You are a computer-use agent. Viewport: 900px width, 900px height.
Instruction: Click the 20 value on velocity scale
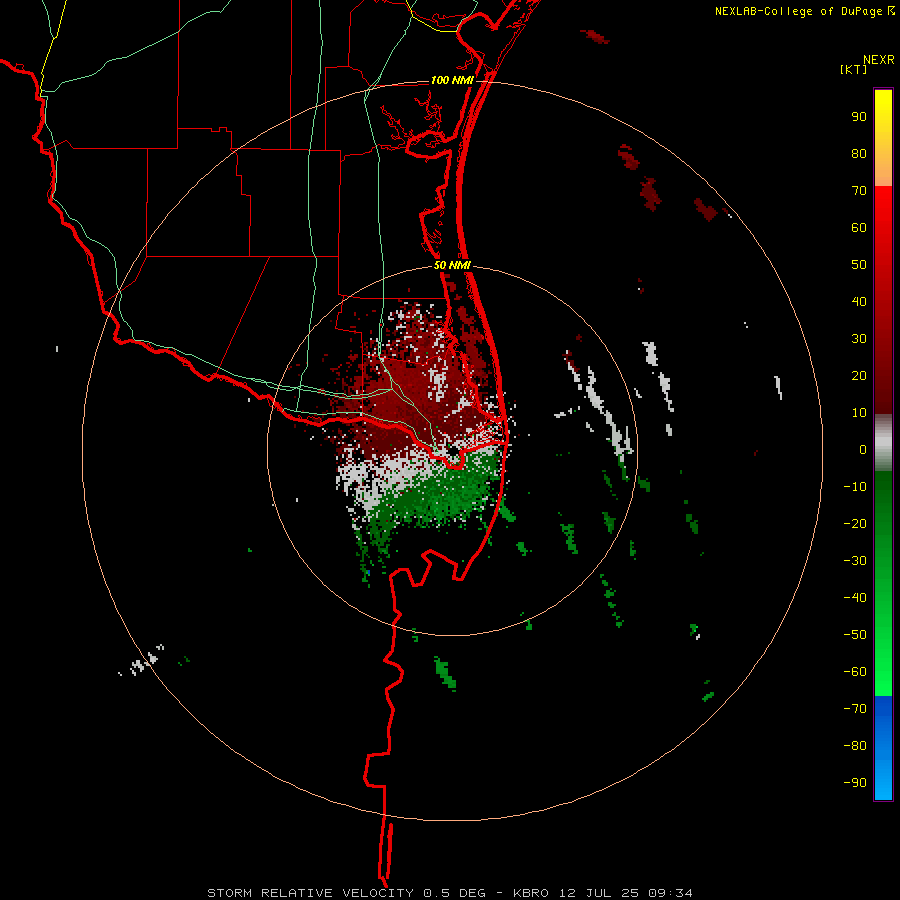pos(859,375)
